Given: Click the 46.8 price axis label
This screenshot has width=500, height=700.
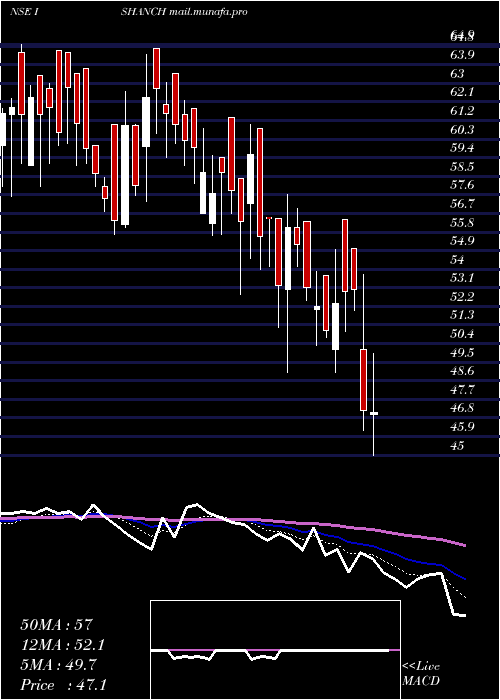Looking at the screenshot, I should (x=462, y=408).
